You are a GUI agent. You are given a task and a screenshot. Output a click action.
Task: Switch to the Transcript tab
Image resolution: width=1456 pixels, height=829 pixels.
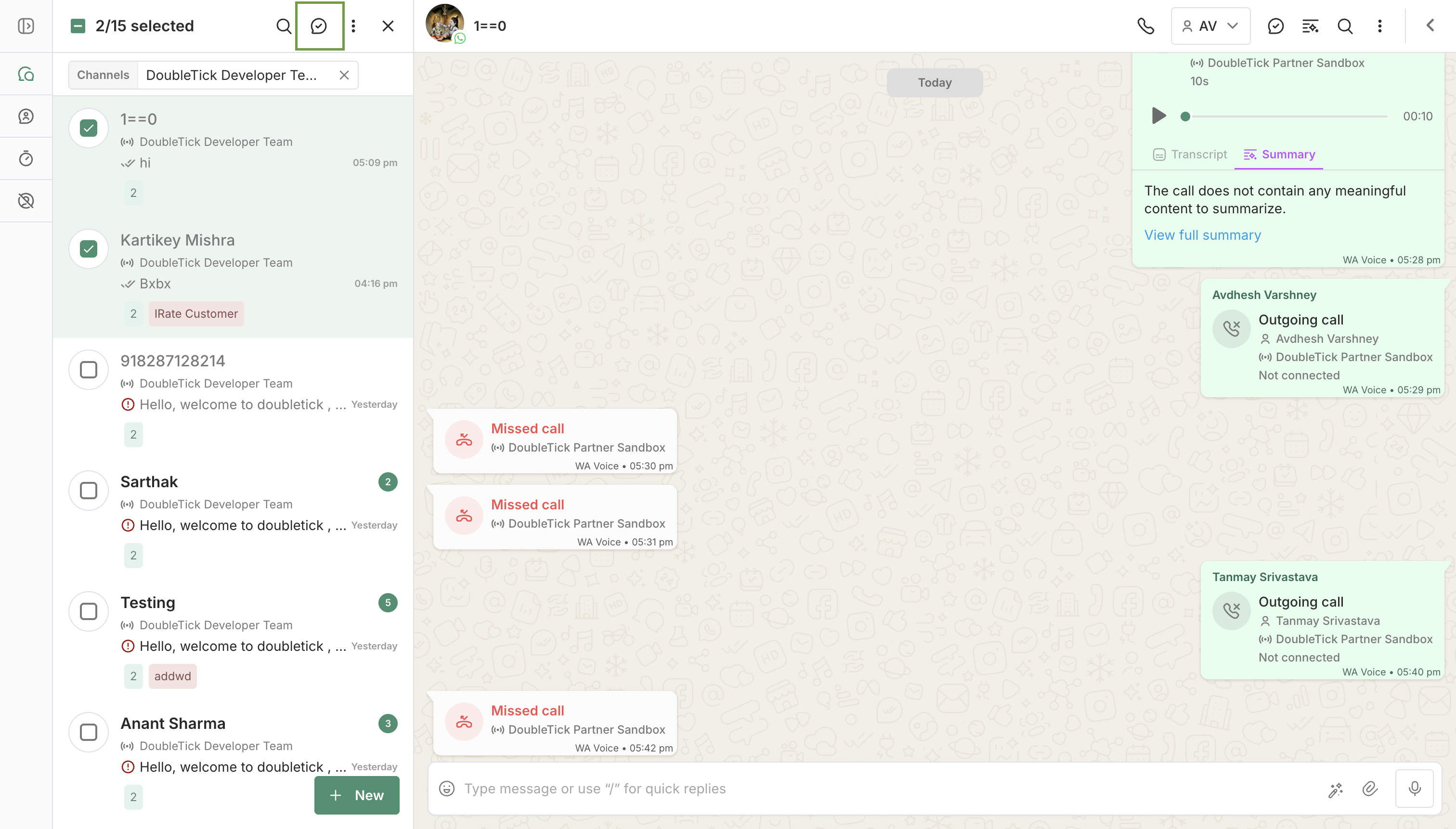1190,155
